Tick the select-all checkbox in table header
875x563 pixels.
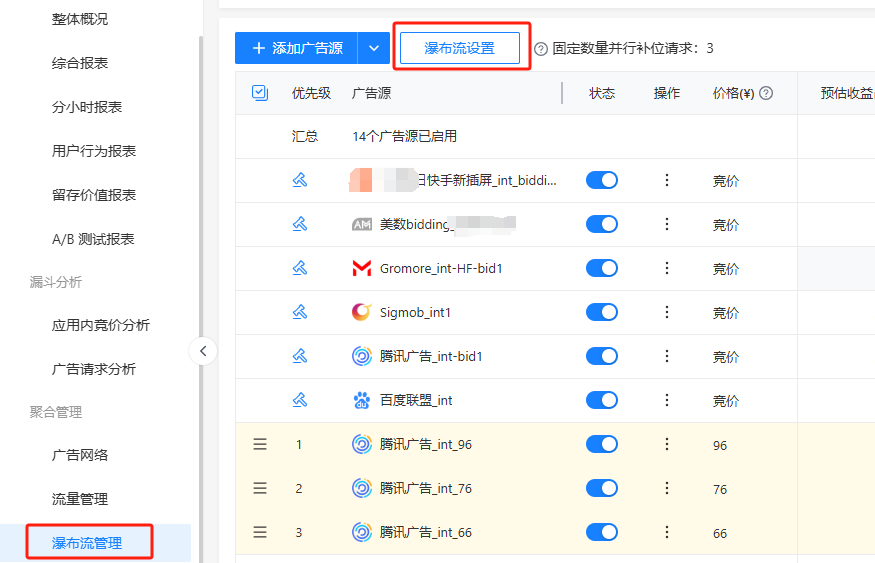click(x=260, y=93)
